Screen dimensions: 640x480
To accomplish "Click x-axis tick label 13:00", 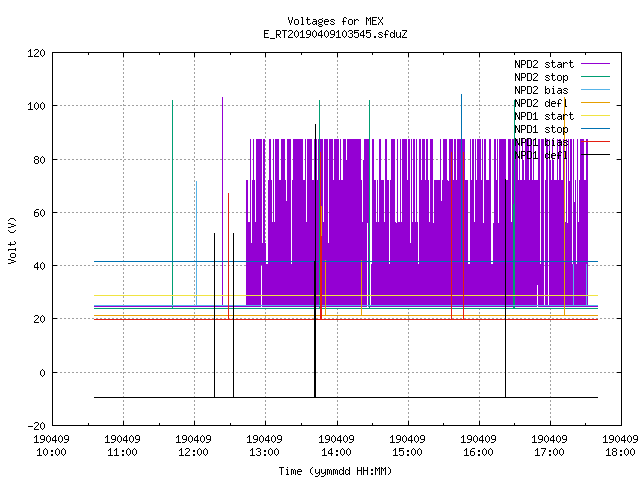I will [264, 452].
